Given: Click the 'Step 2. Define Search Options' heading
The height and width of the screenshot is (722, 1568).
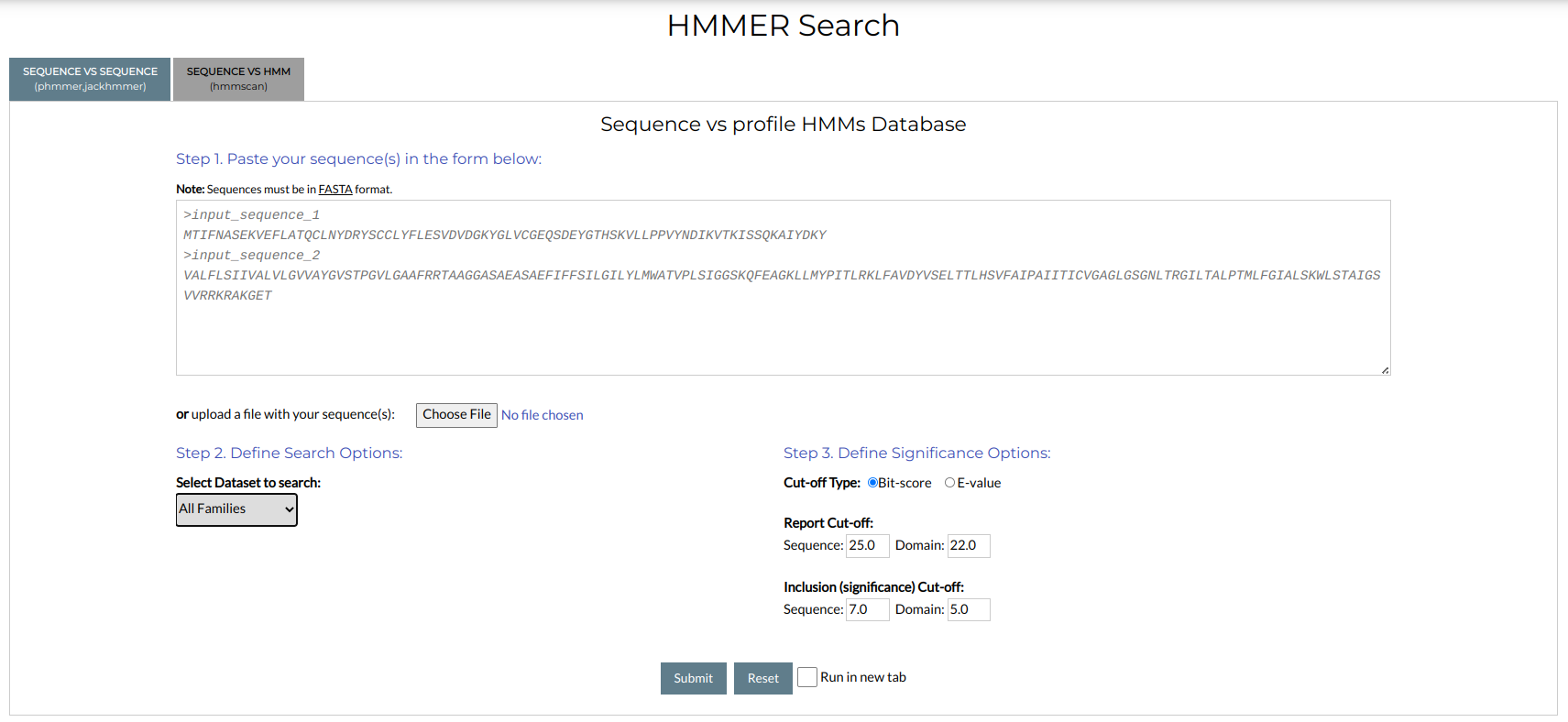Looking at the screenshot, I should point(289,453).
